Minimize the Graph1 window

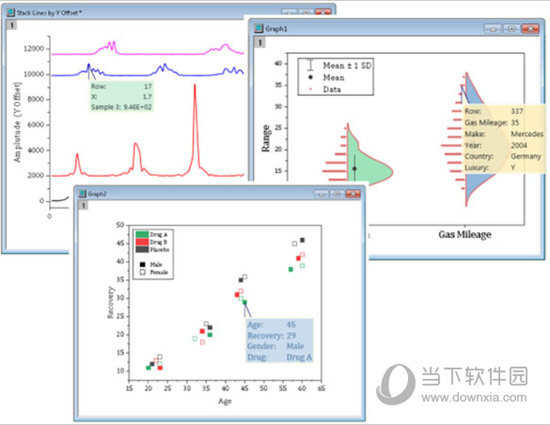pyautogui.click(x=492, y=29)
